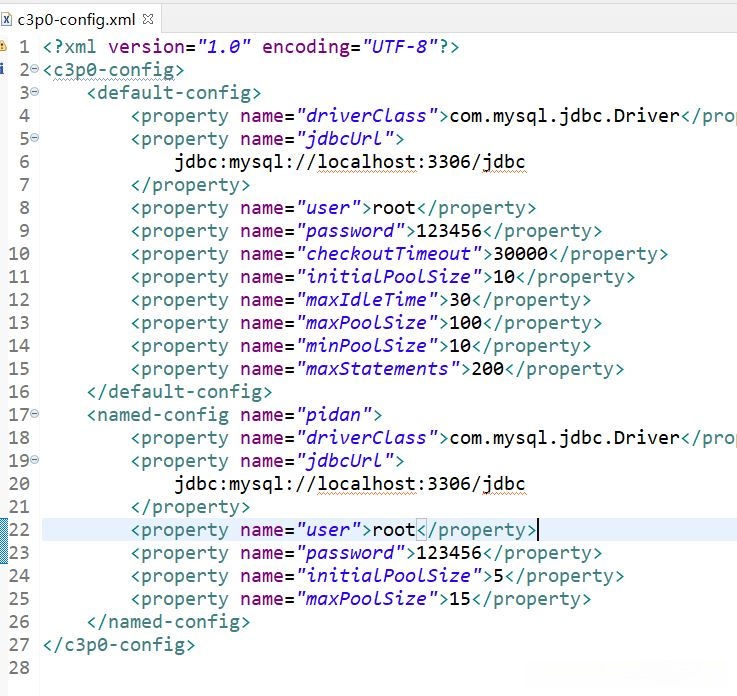Close the c3p0-config.xml tab
The width and height of the screenshot is (737, 696).
[x=148, y=19]
